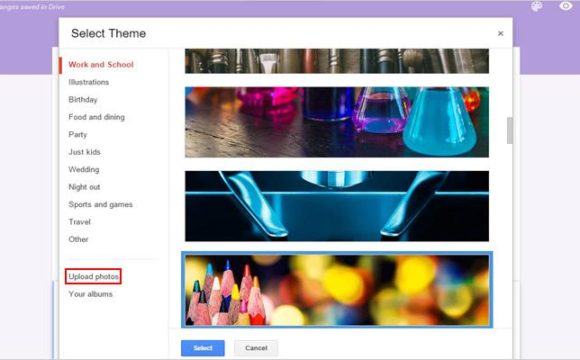This screenshot has width=580, height=360.
Task: Select the Wedding category
Action: coord(84,169)
